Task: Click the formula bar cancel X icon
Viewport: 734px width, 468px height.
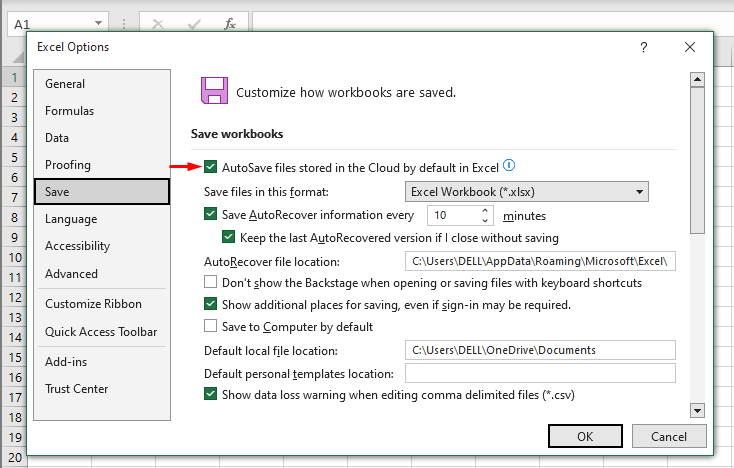Action: [158, 24]
